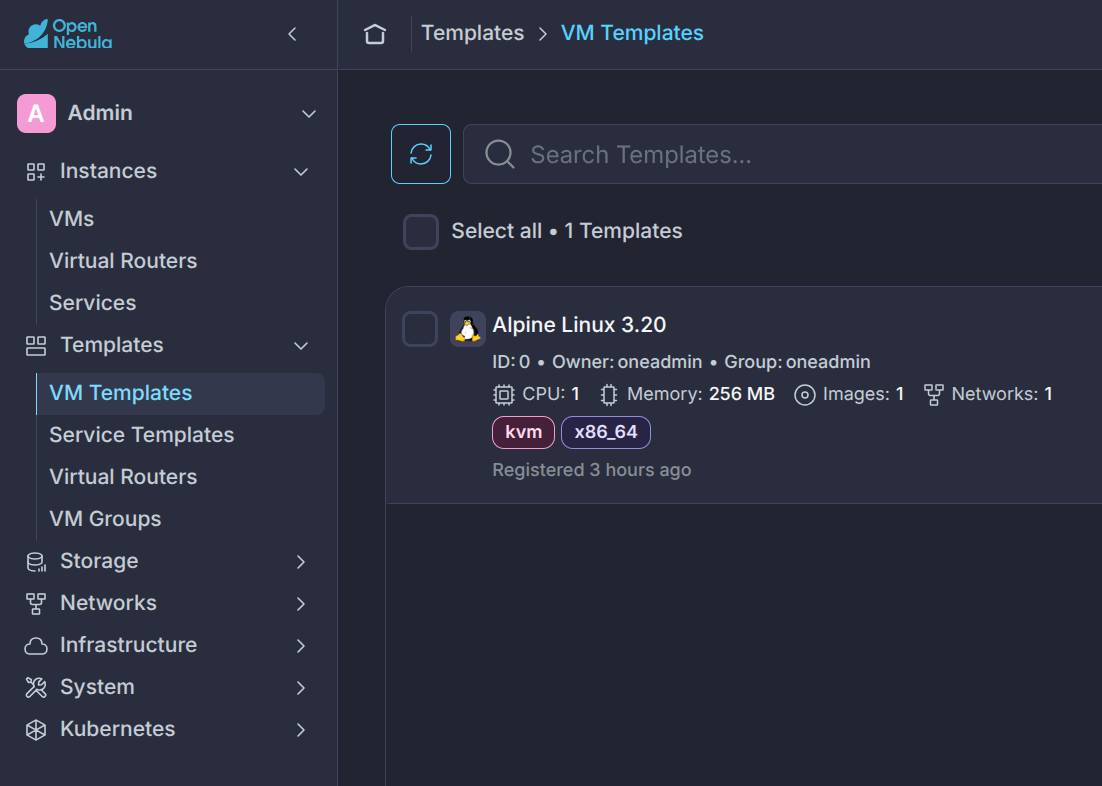Click the '1 Templates' count text
Viewport: 1102px width, 786px height.
coord(623,231)
